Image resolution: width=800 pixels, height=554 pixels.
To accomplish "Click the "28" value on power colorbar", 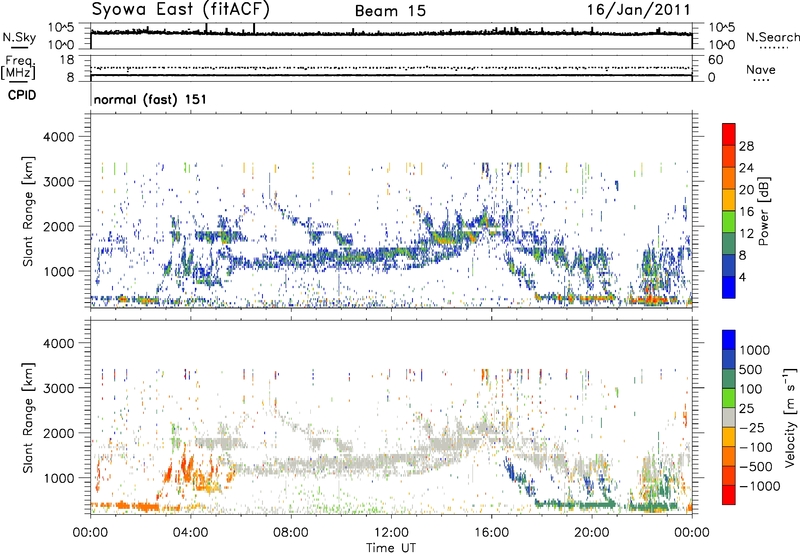I will [746, 146].
